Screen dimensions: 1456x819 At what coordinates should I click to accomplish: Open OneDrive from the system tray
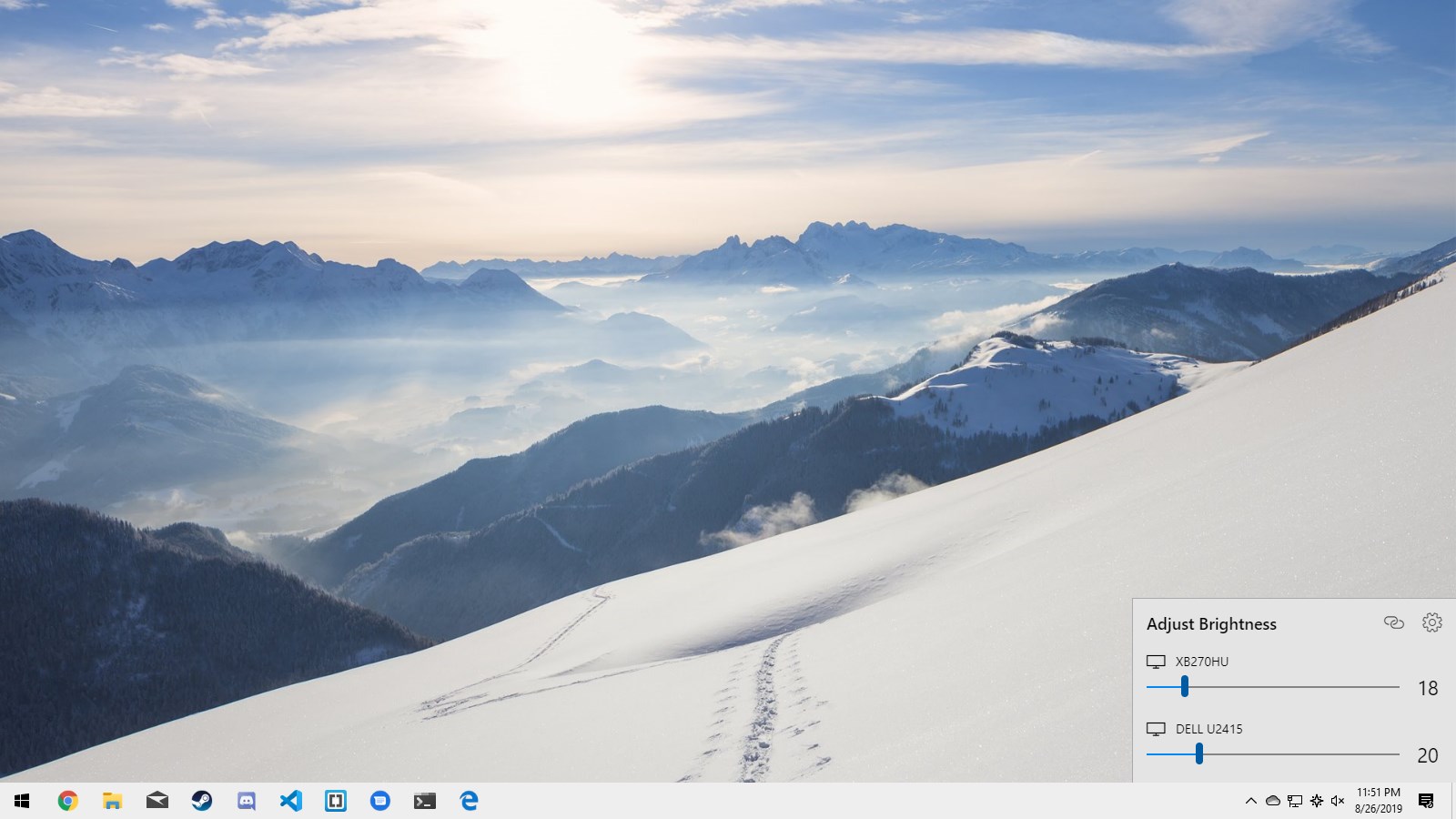[x=1272, y=802]
